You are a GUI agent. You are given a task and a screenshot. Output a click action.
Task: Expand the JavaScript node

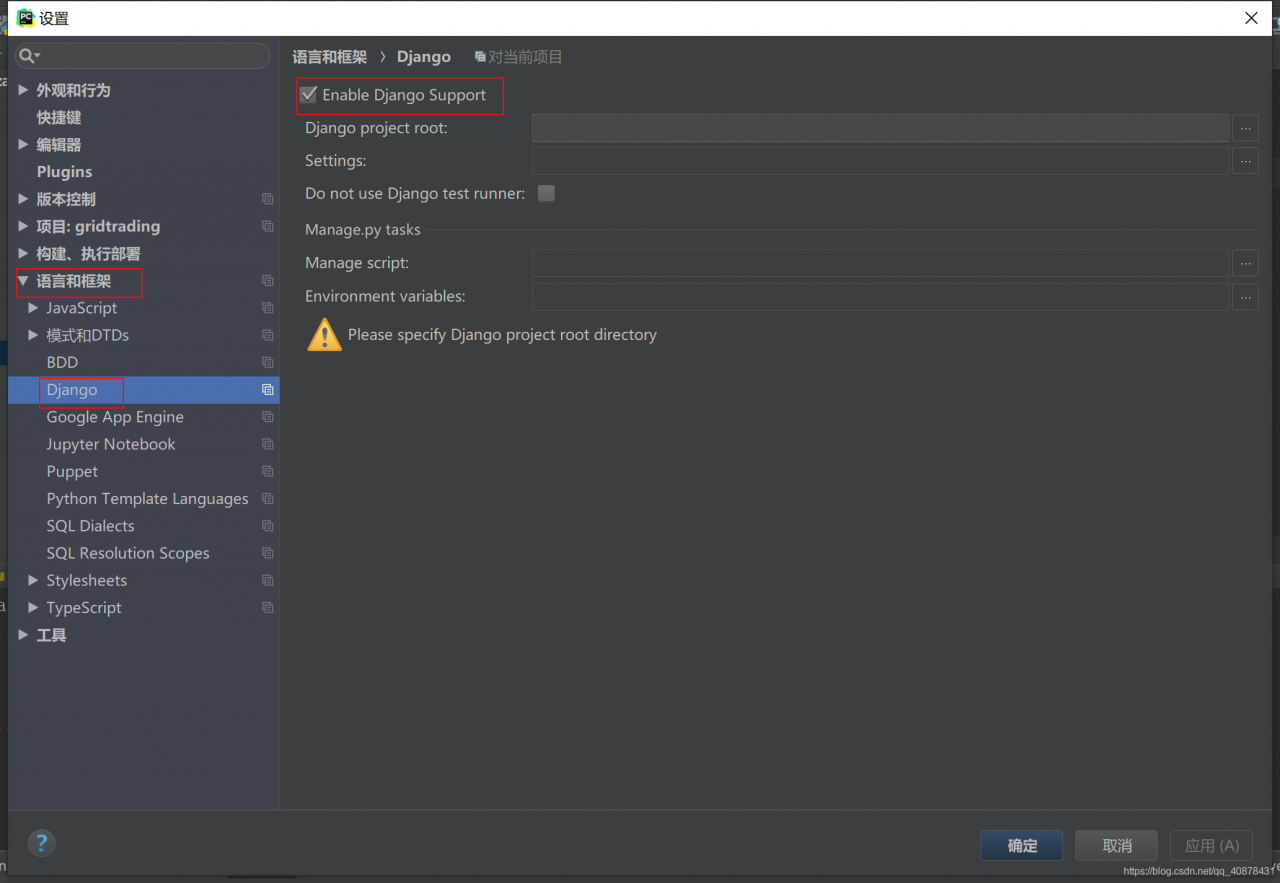tap(33, 308)
